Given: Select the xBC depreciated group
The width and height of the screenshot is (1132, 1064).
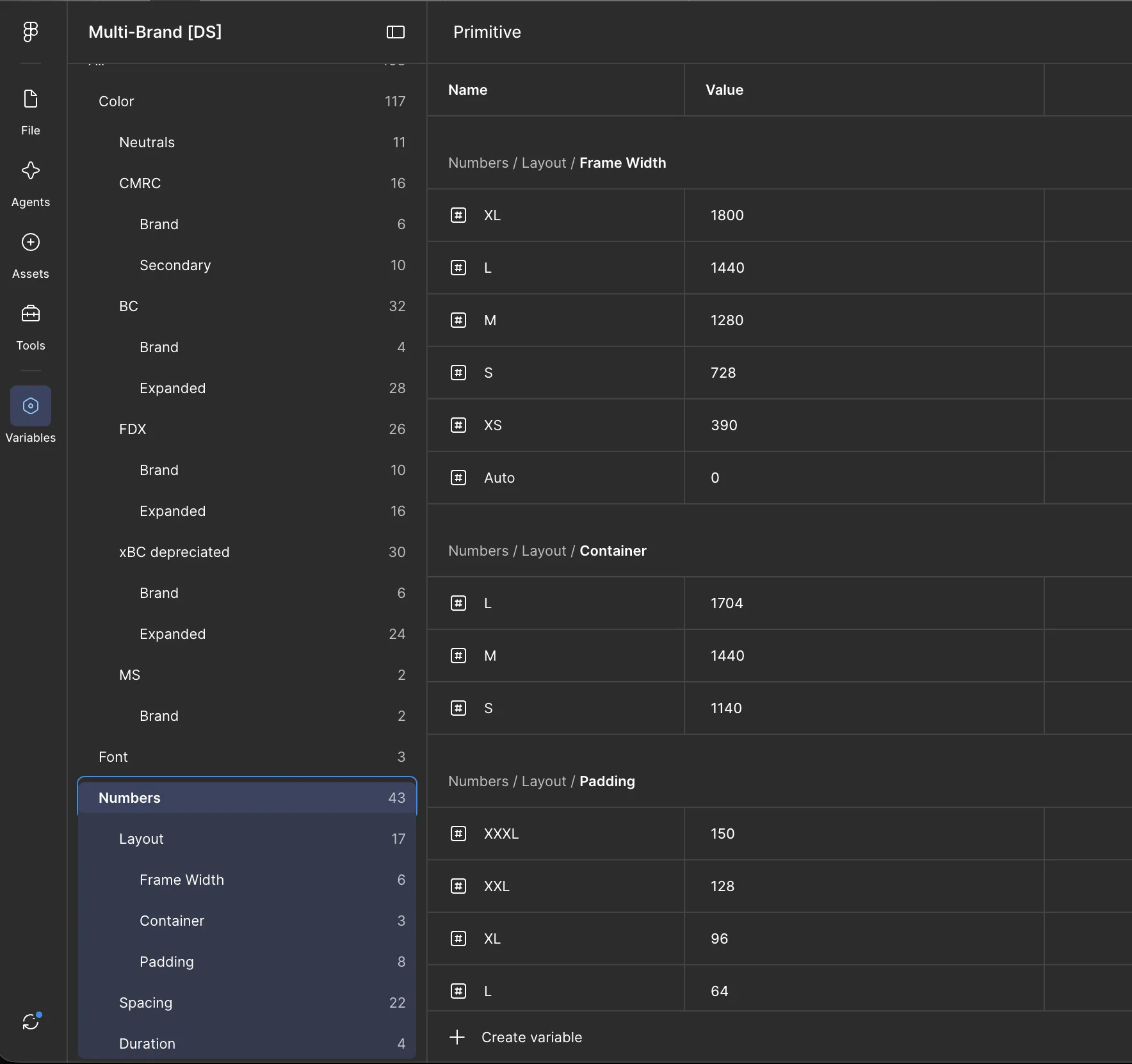Looking at the screenshot, I should point(247,552).
